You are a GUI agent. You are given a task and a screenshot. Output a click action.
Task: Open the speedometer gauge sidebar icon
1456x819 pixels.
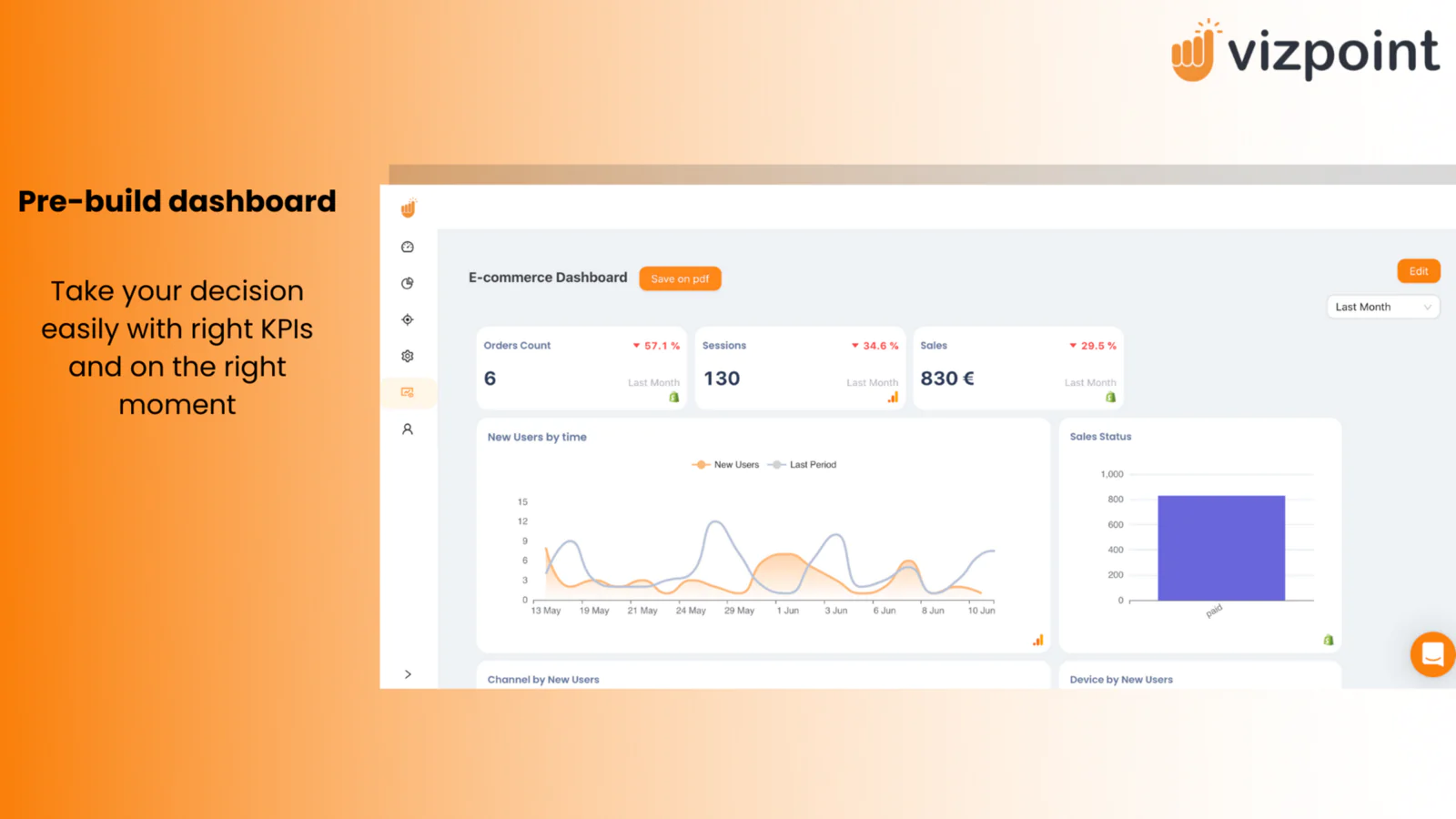[x=408, y=247]
